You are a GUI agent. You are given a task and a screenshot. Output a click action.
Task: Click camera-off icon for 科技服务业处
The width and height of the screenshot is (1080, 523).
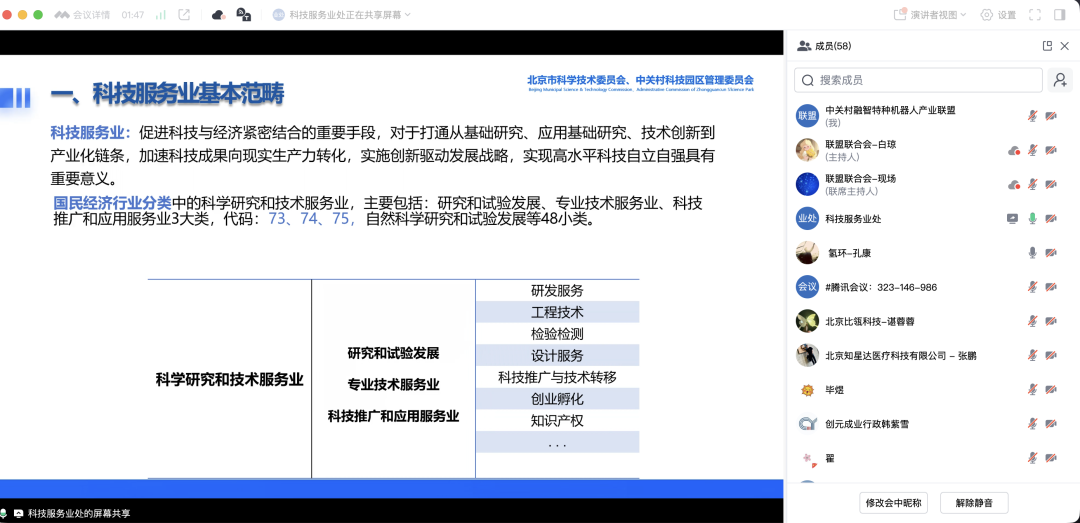coord(1051,218)
